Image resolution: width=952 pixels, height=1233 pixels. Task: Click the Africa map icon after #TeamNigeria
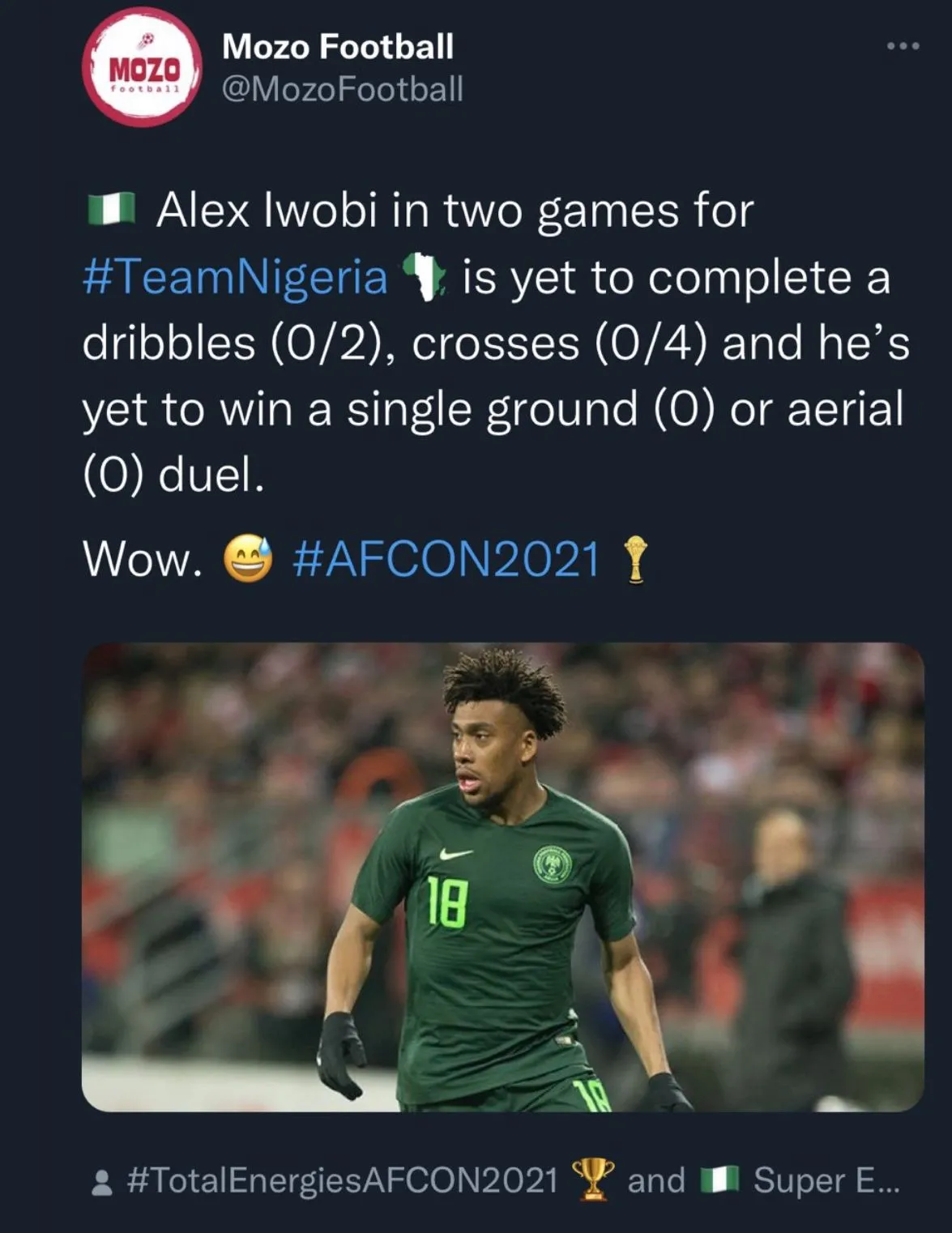click(425, 275)
